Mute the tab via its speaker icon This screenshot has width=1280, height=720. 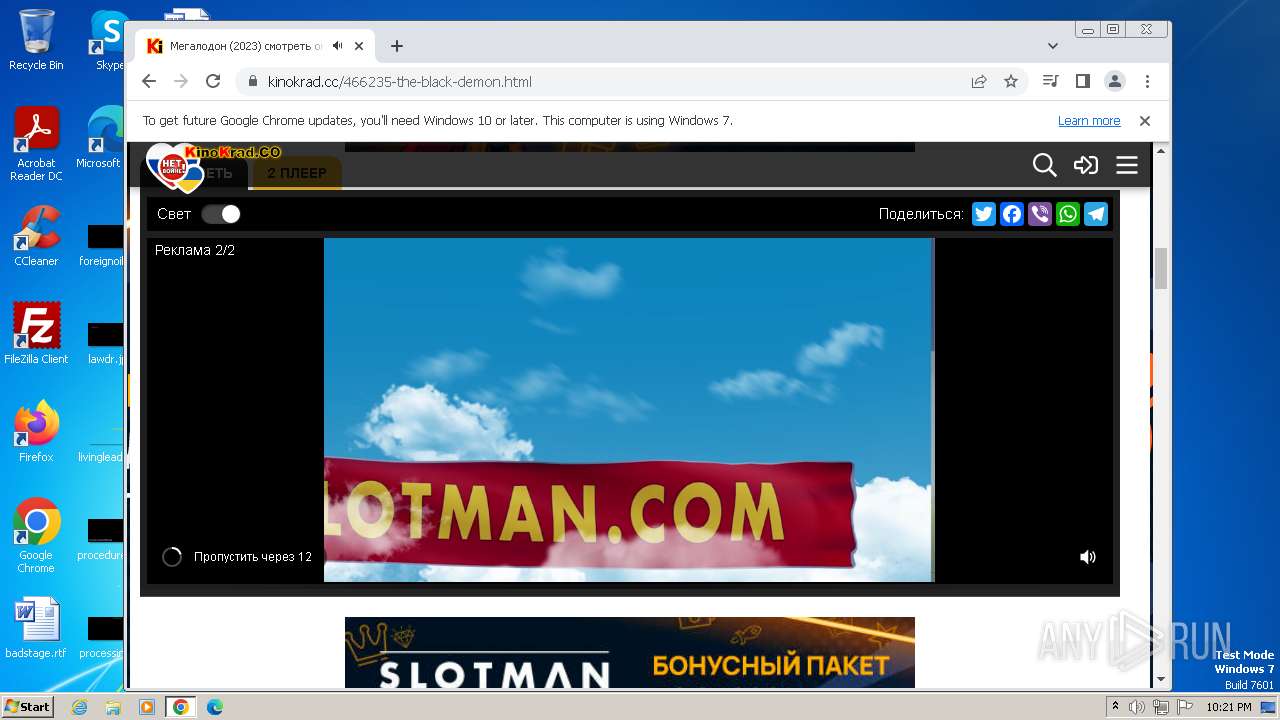(x=338, y=46)
